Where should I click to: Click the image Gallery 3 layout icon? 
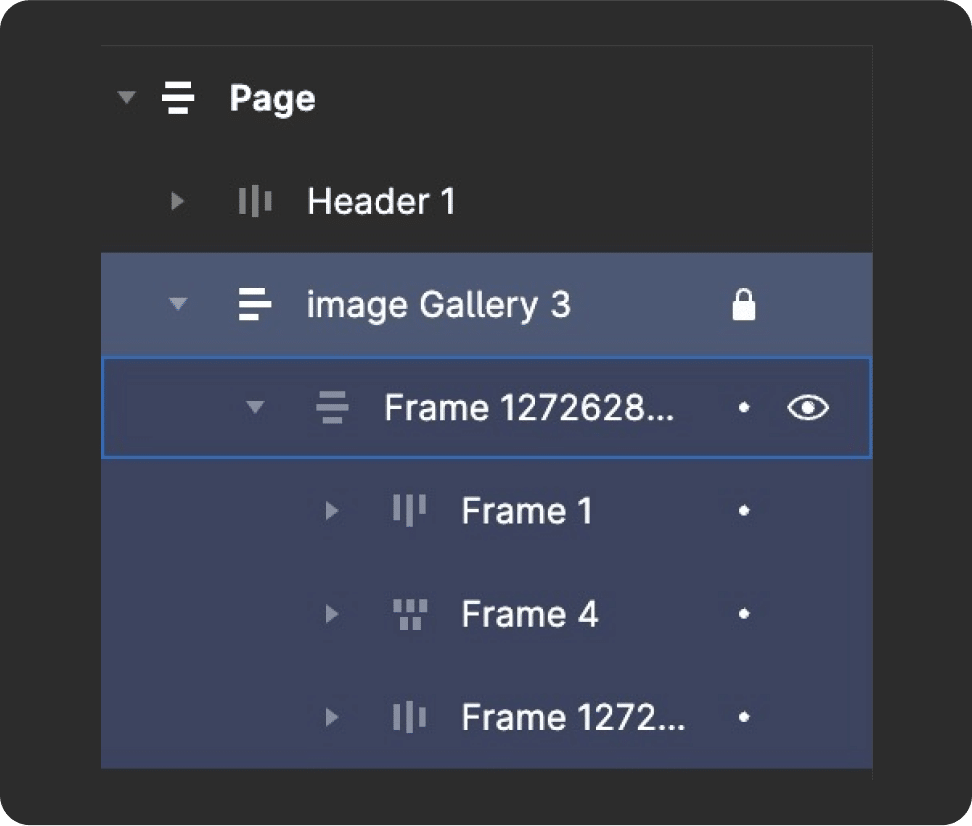(x=255, y=304)
